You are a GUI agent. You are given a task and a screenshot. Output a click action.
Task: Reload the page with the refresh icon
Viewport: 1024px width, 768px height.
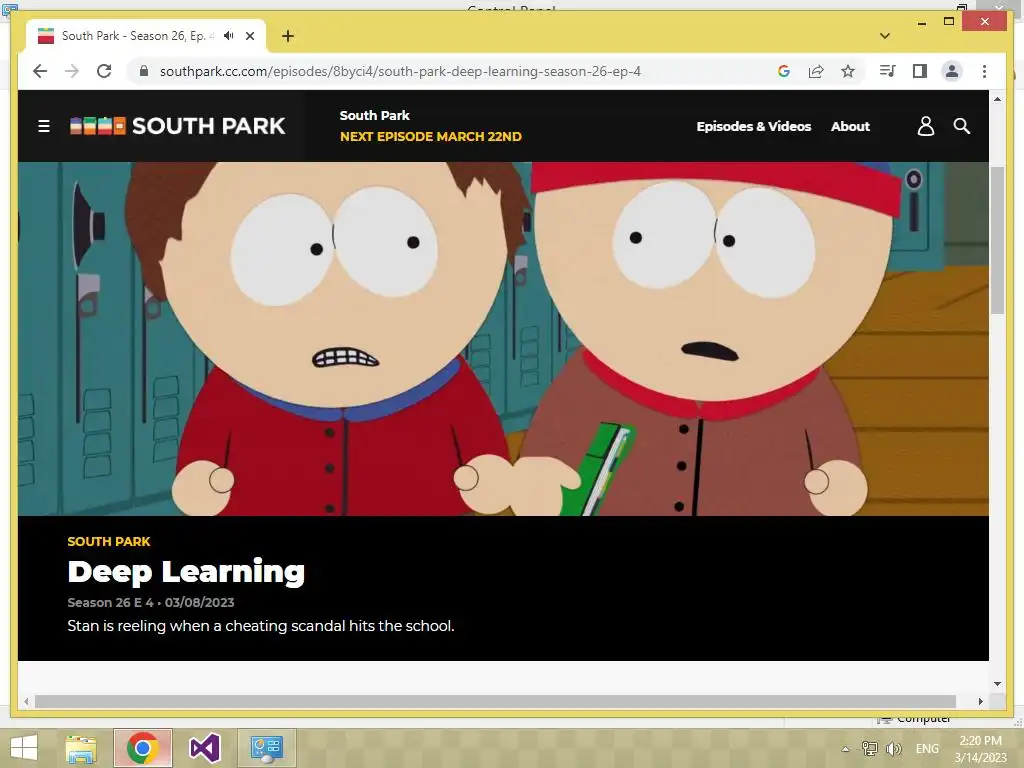point(104,71)
